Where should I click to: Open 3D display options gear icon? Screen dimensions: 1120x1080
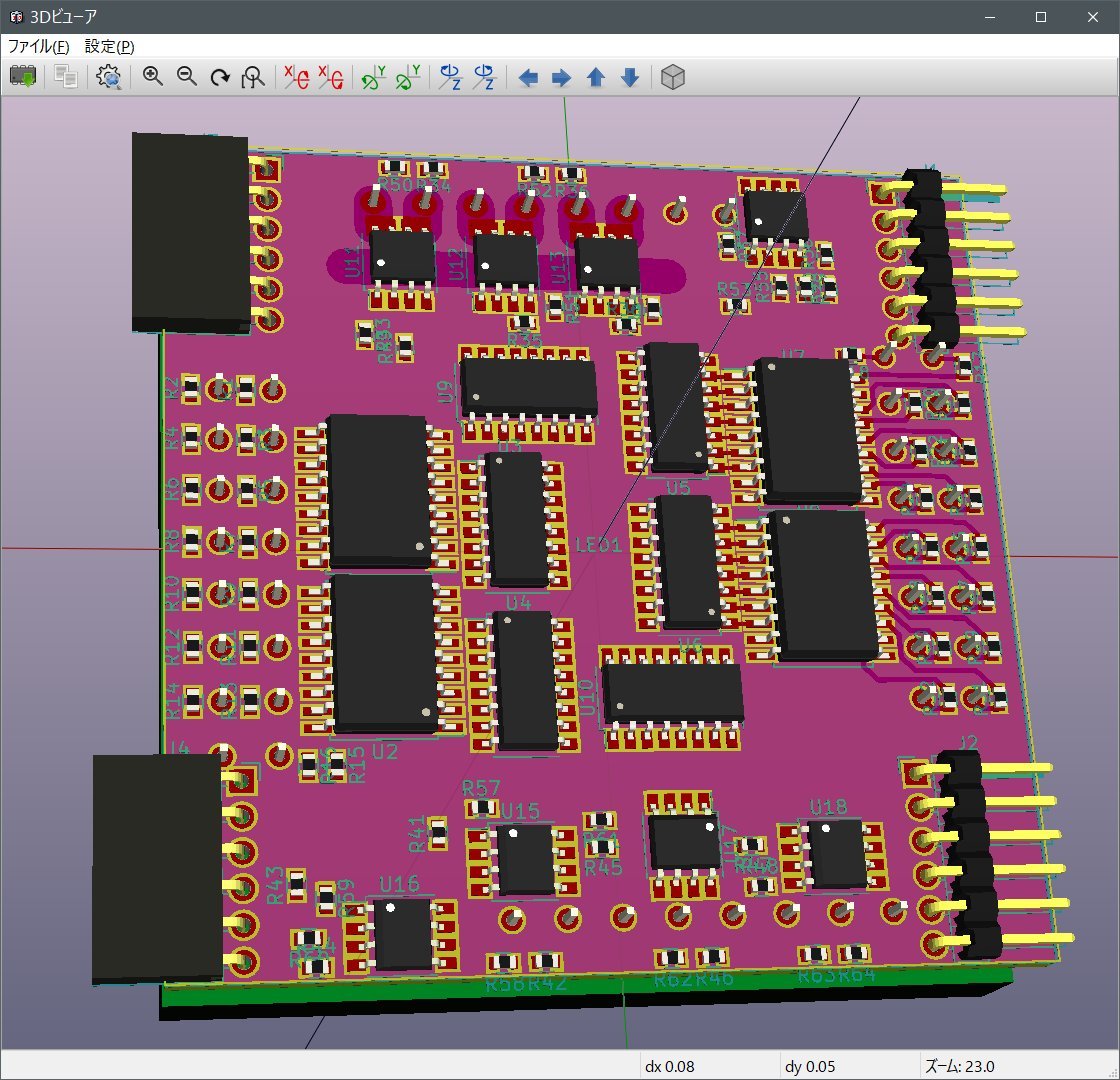pyautogui.click(x=109, y=77)
